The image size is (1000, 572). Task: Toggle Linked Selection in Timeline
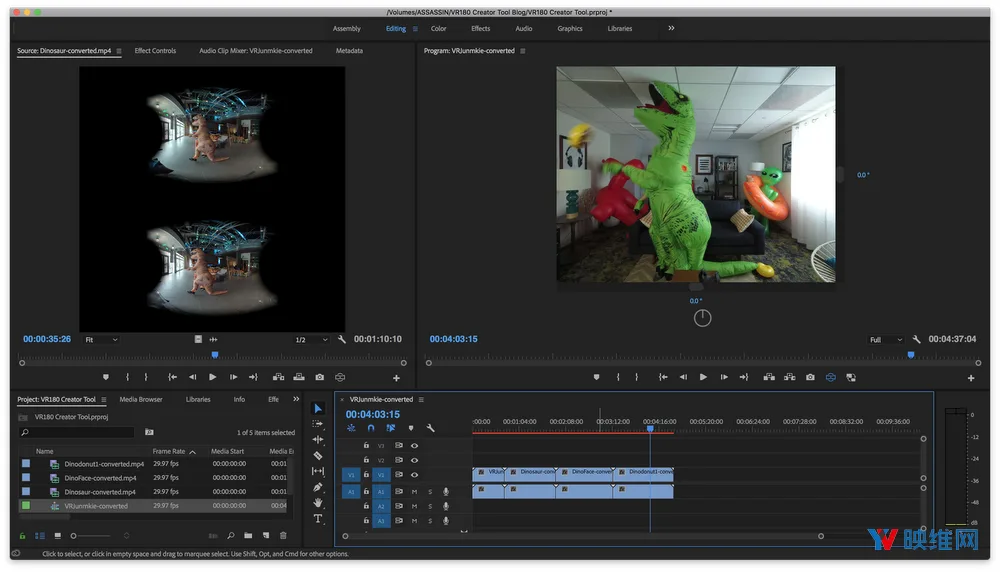[391, 428]
